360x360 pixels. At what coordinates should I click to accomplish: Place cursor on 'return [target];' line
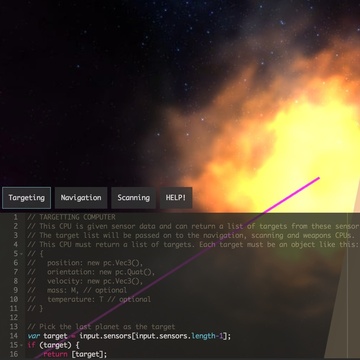[75, 354]
